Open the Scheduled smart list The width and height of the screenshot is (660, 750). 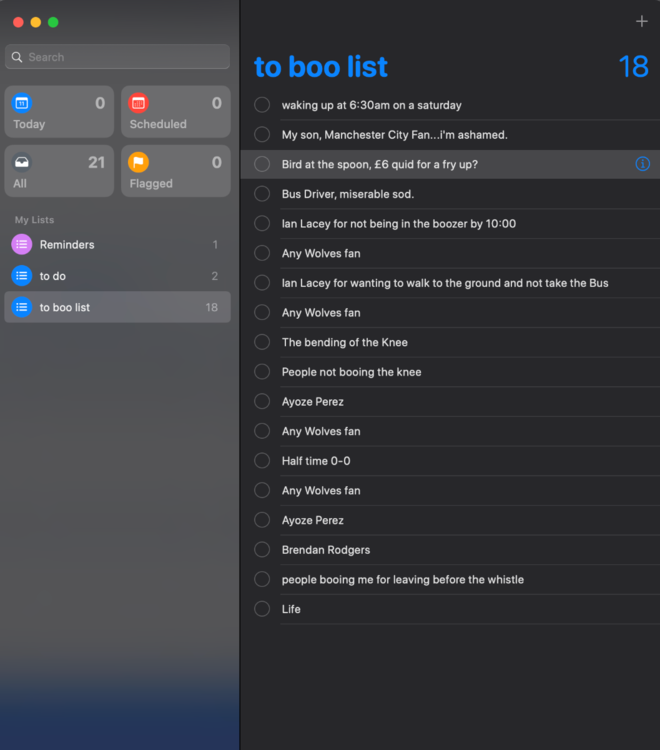[x=176, y=112]
